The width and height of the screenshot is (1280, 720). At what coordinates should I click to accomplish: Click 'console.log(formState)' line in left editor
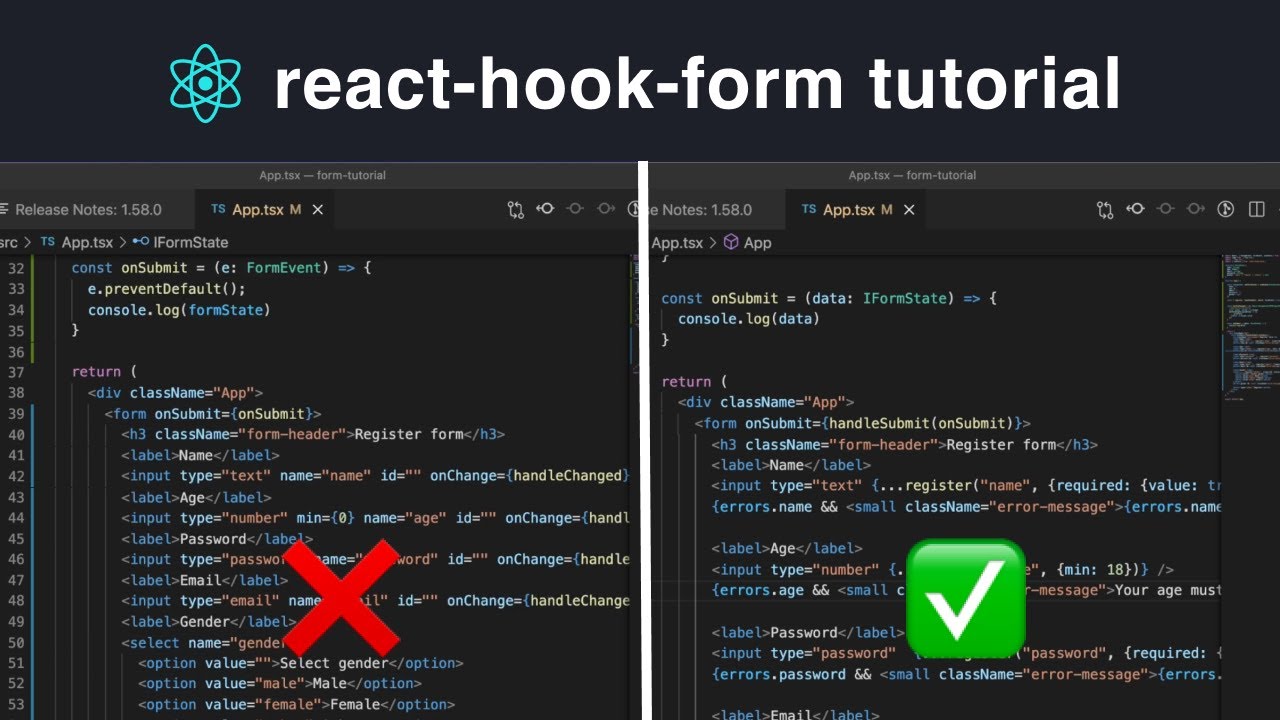coord(179,310)
